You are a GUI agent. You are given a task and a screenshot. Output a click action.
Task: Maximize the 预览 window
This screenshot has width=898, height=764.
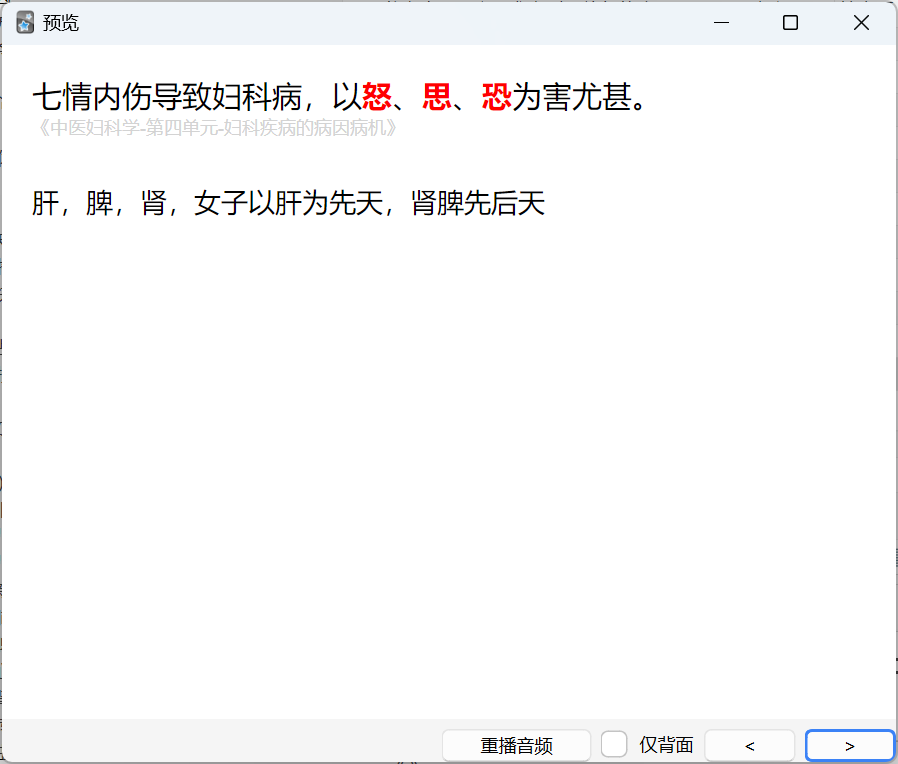tap(790, 23)
